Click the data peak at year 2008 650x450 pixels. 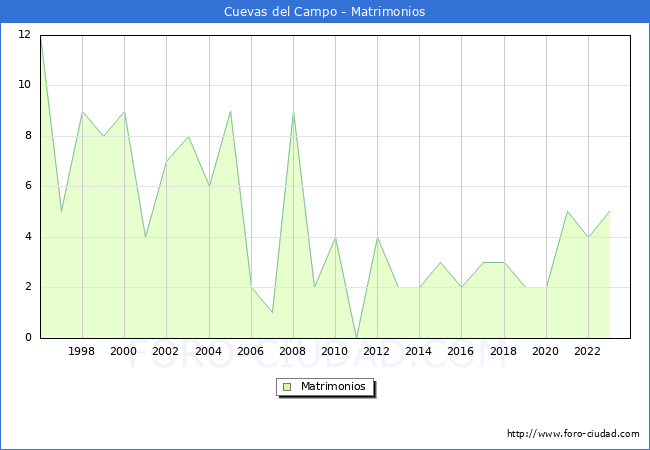[293, 111]
